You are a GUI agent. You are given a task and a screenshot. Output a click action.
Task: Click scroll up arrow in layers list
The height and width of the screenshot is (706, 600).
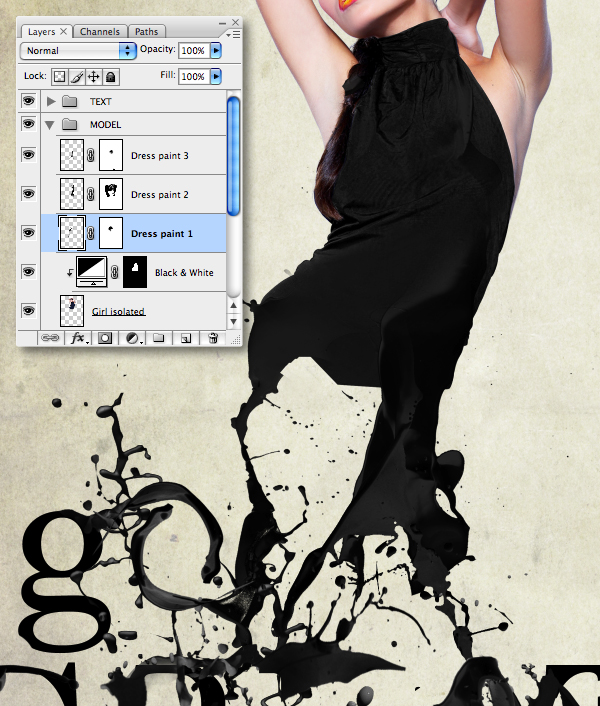point(234,305)
